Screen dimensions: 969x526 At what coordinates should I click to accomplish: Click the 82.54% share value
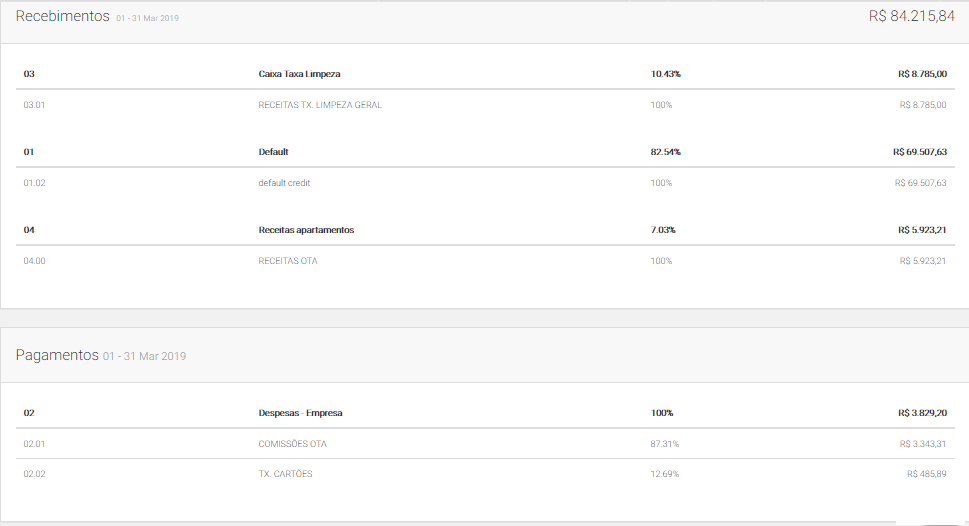coord(665,152)
